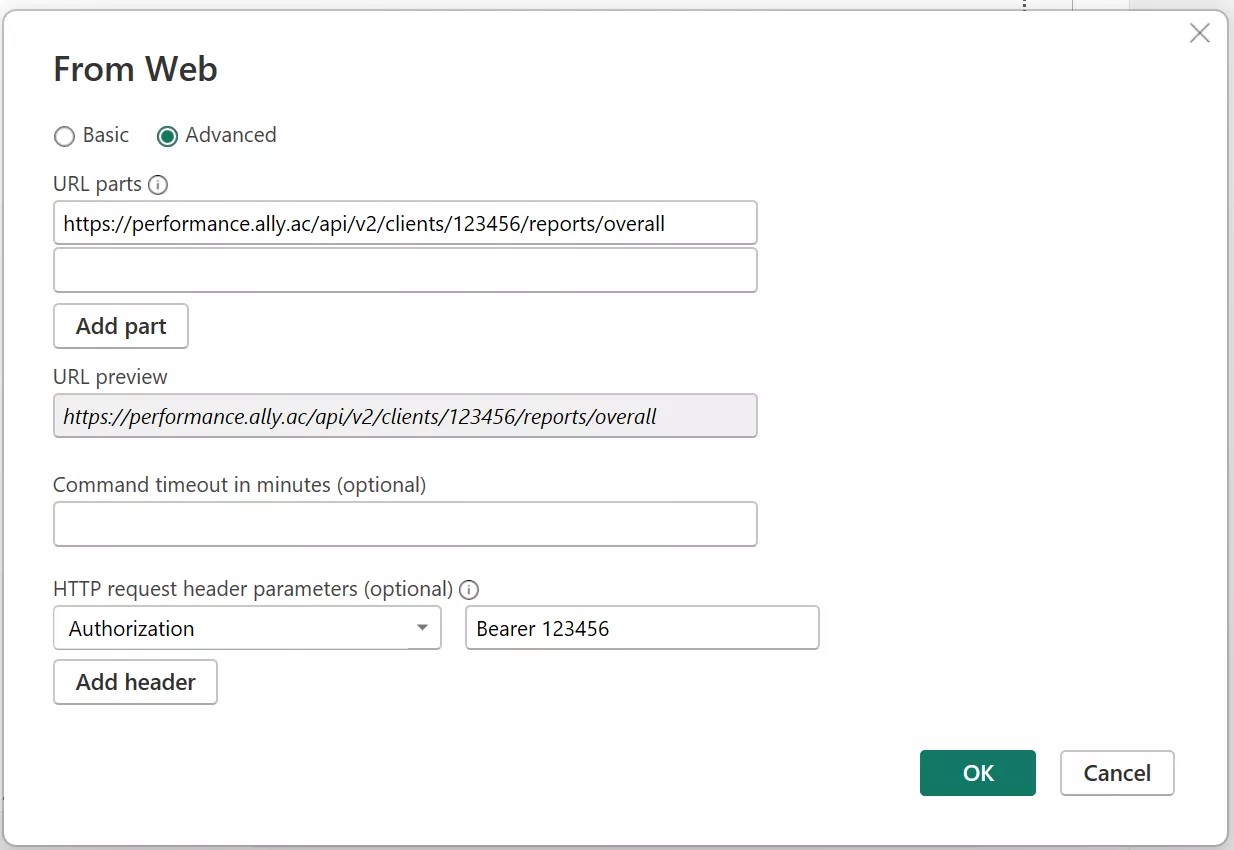This screenshot has height=850, width=1234.
Task: Click the From Web dialog heading
Action: coord(135,70)
